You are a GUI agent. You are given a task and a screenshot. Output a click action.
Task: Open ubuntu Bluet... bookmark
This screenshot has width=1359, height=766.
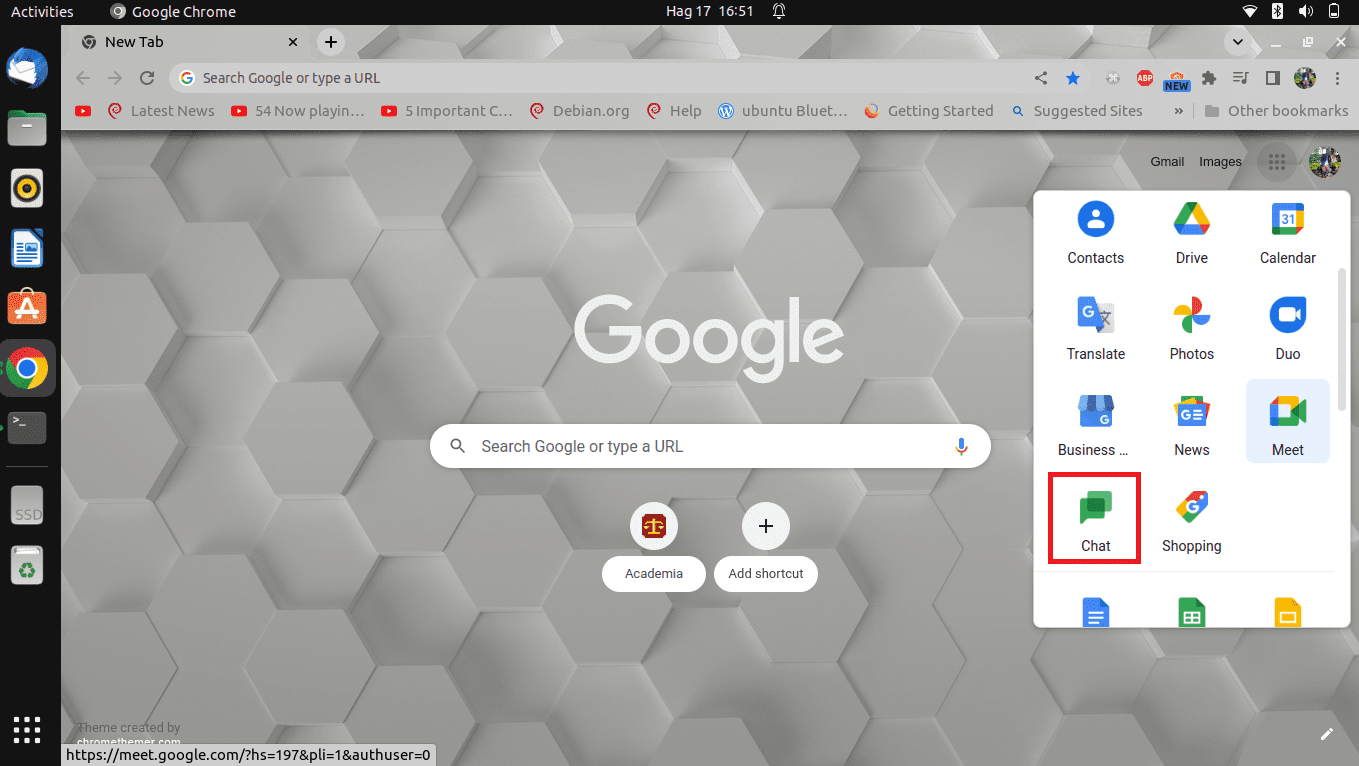782,111
